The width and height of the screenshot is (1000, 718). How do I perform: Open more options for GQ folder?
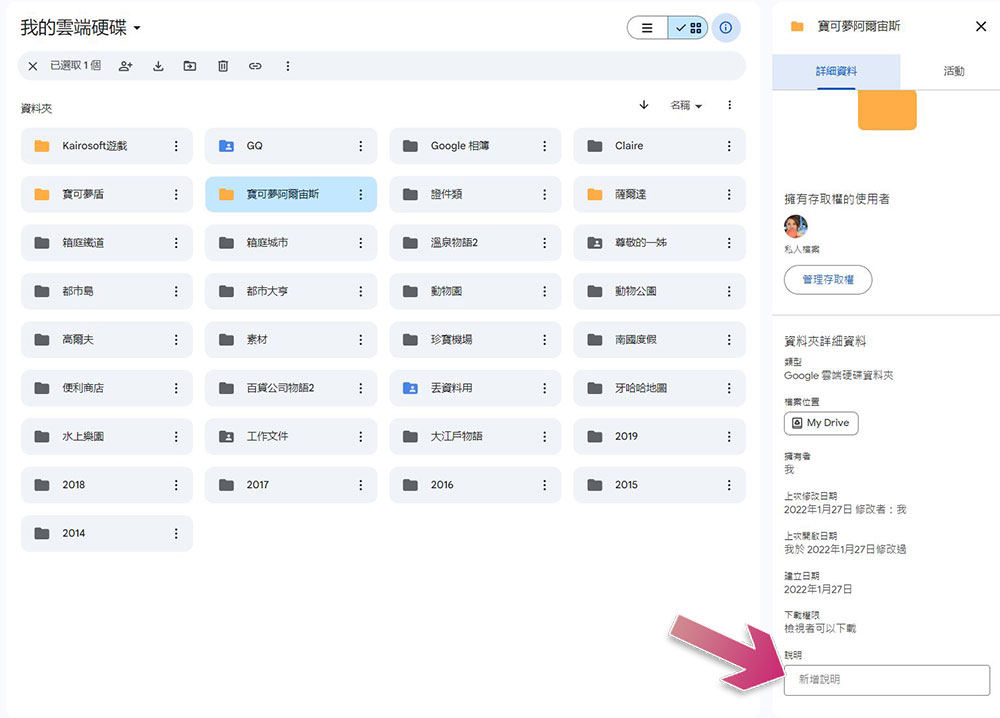[360, 146]
